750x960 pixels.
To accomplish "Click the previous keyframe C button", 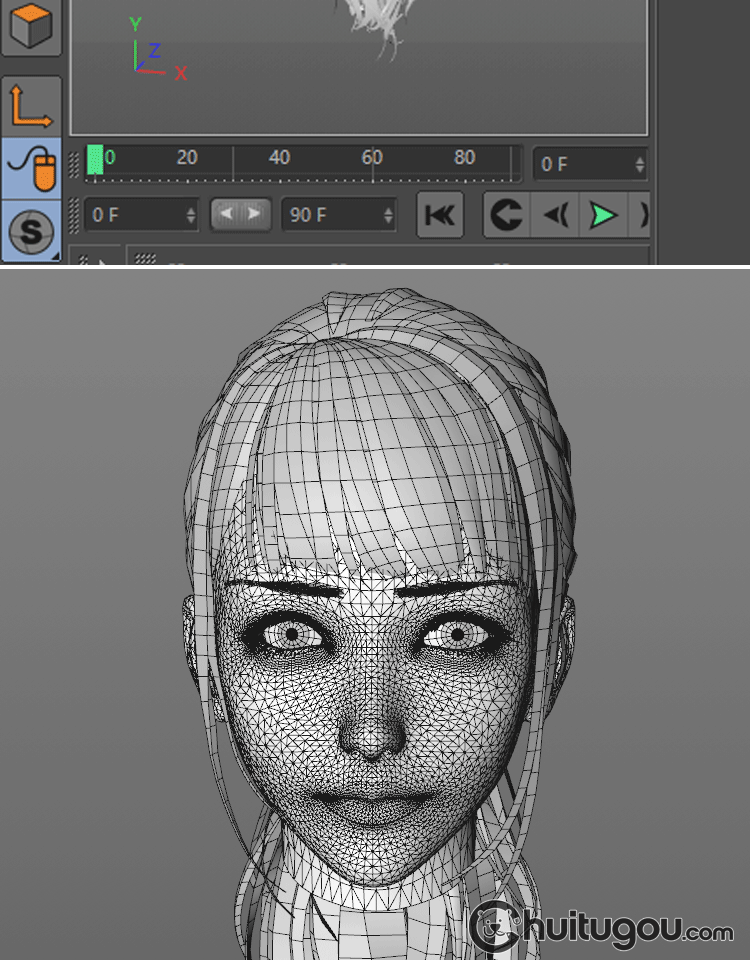I will [x=507, y=215].
